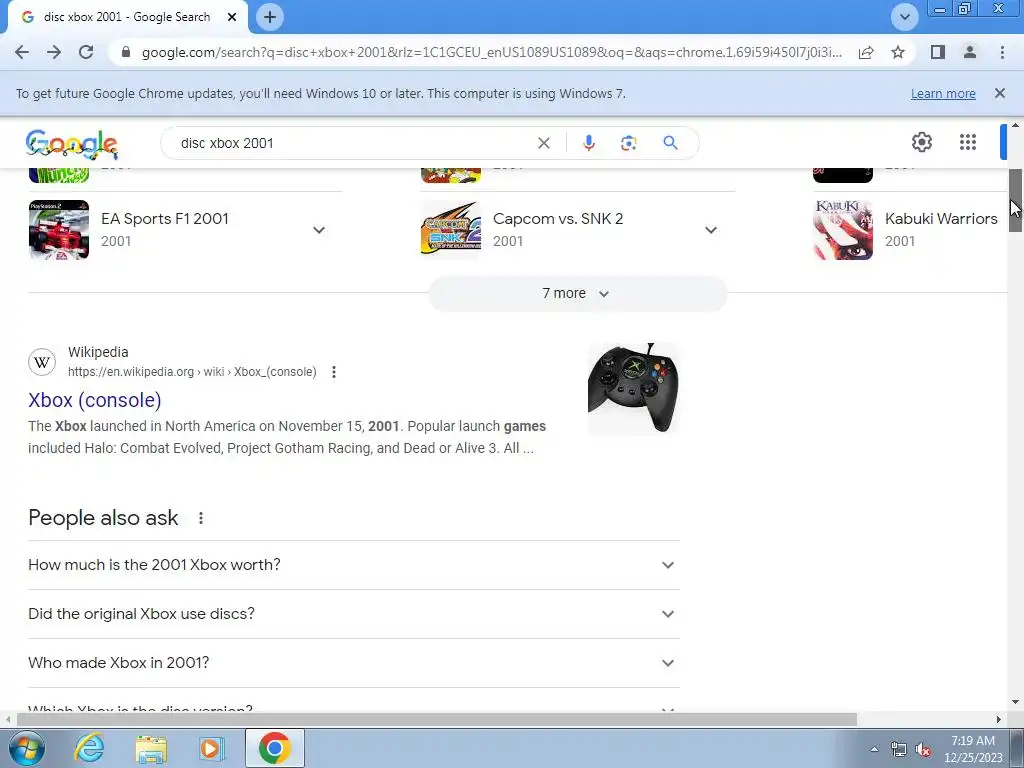Expand the EA Sports F1 2001 entry chevron

[x=319, y=230]
